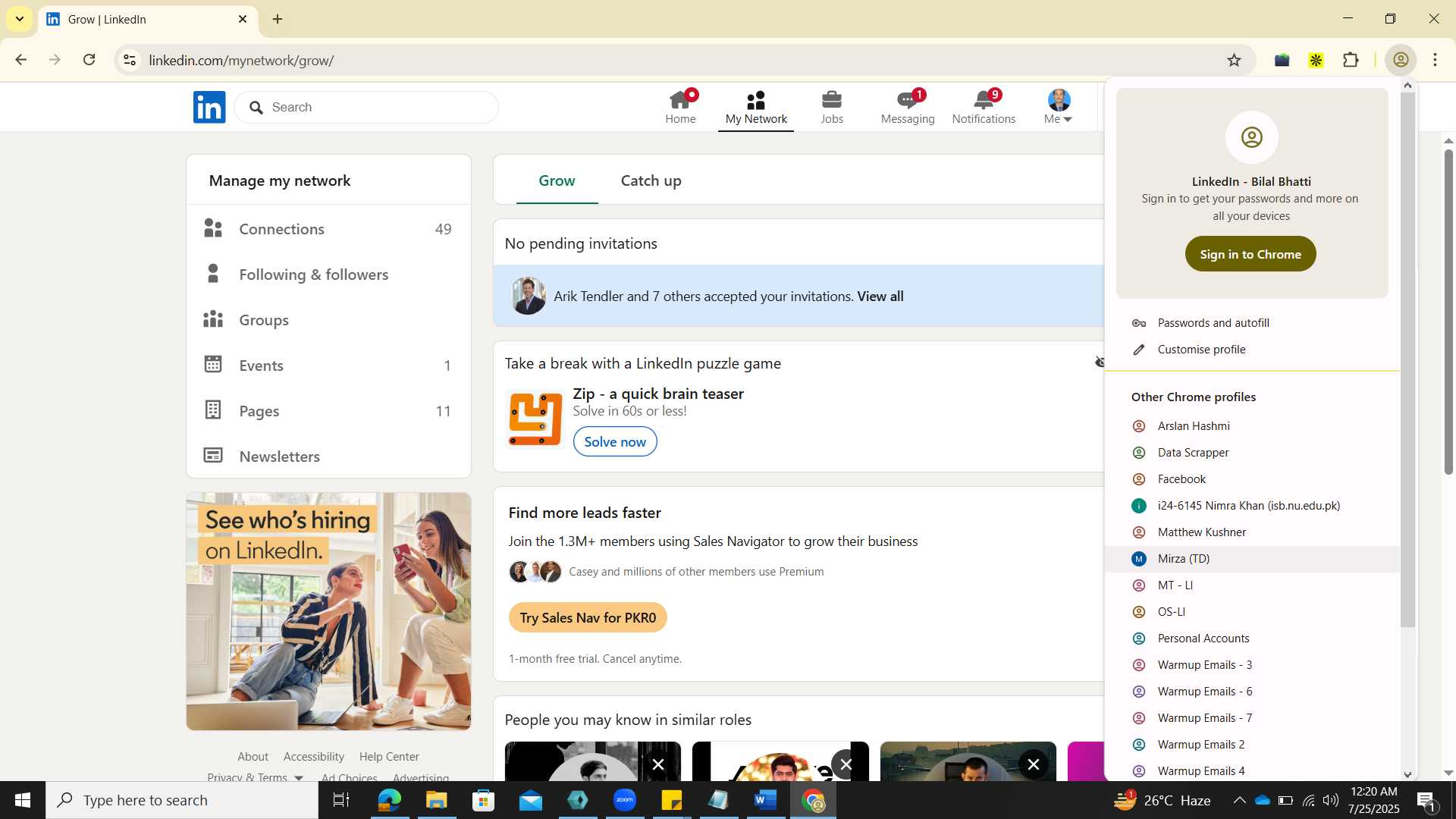Switch to Data Scrapper profile
Image resolution: width=1456 pixels, height=819 pixels.
point(1251,453)
